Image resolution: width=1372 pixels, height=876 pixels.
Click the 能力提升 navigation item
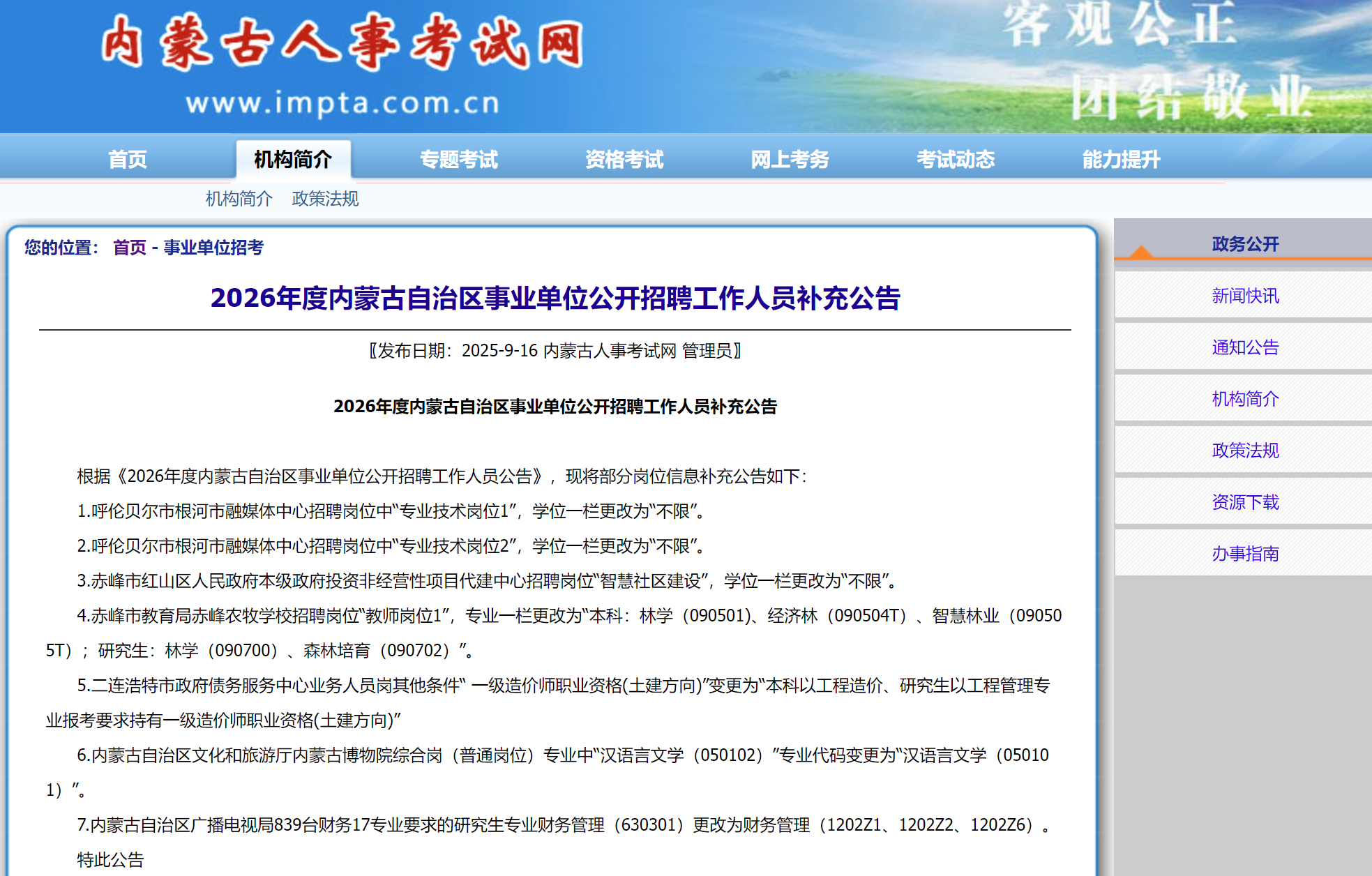click(x=1121, y=160)
